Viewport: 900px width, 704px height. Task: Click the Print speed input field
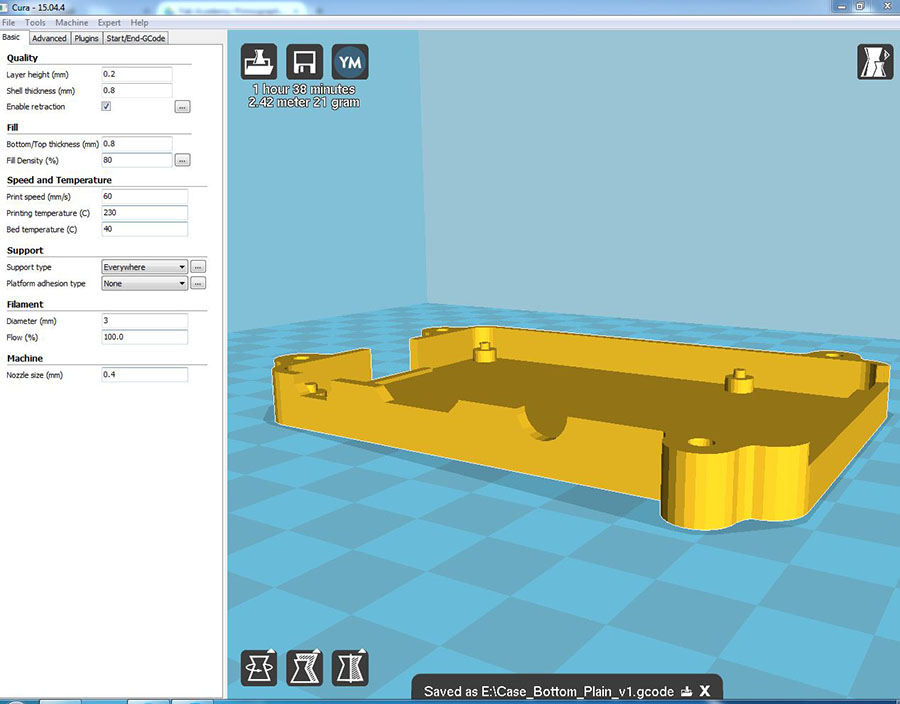click(145, 196)
